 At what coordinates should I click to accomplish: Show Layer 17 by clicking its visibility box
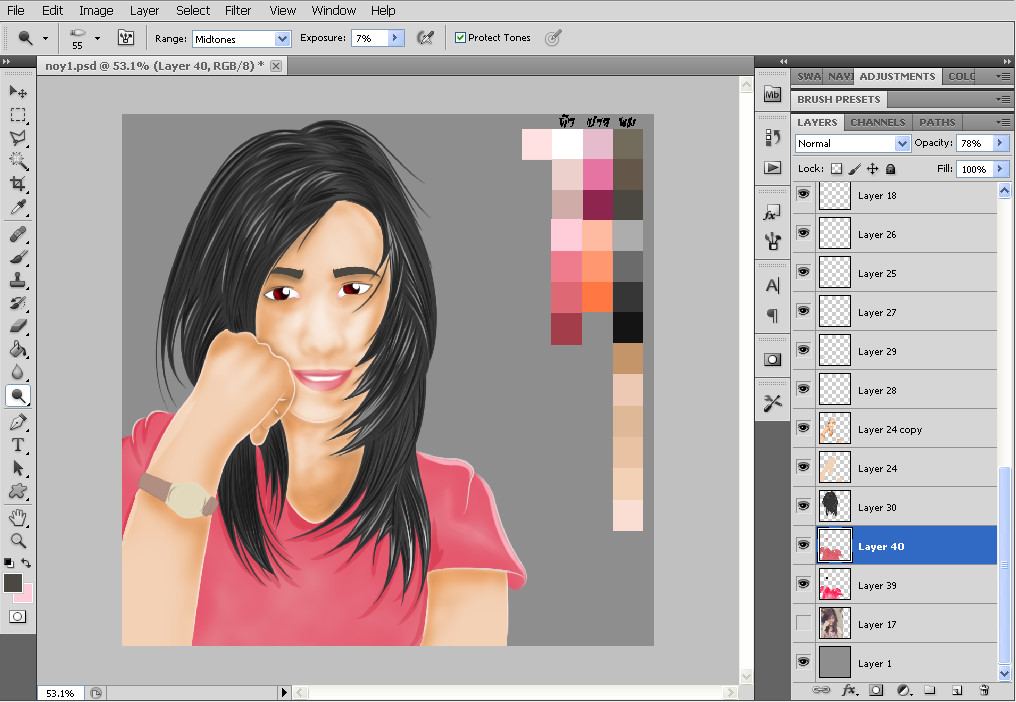(x=803, y=624)
